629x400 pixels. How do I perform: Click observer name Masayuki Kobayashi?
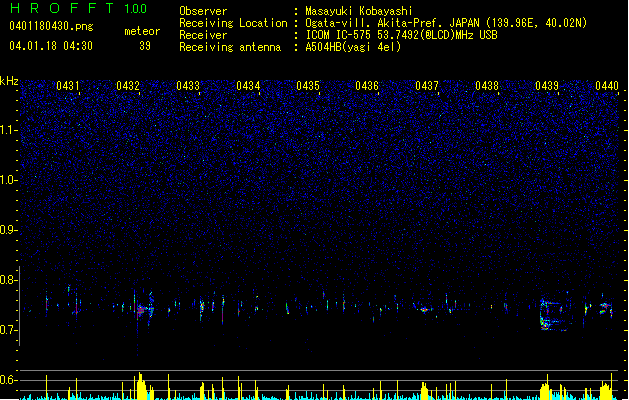(x=359, y=11)
